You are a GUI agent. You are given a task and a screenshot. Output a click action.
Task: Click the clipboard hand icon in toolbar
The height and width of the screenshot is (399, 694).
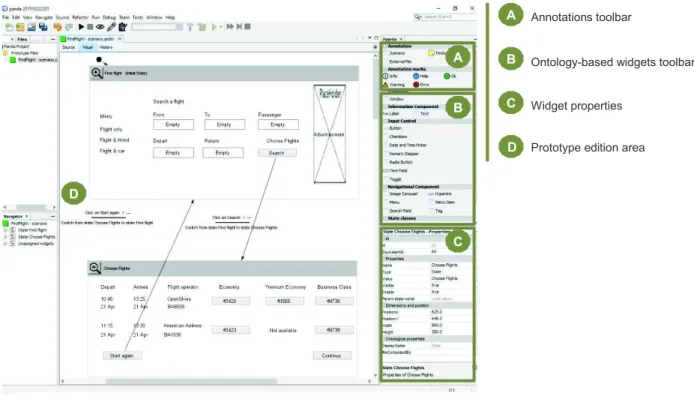[x=123, y=27]
